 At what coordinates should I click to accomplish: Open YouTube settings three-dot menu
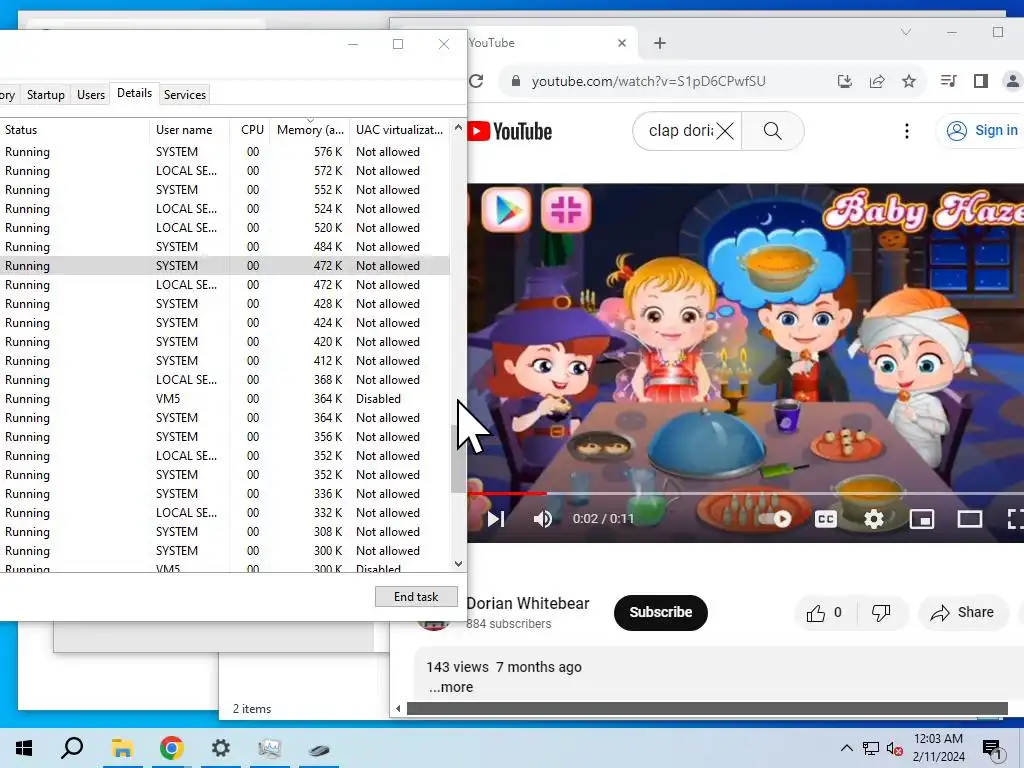[906, 131]
